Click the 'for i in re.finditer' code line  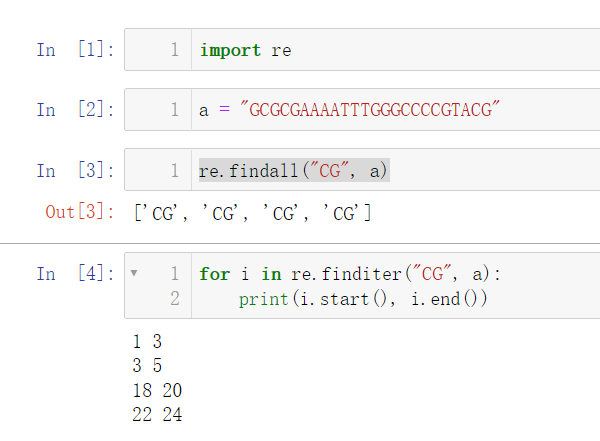click(349, 273)
